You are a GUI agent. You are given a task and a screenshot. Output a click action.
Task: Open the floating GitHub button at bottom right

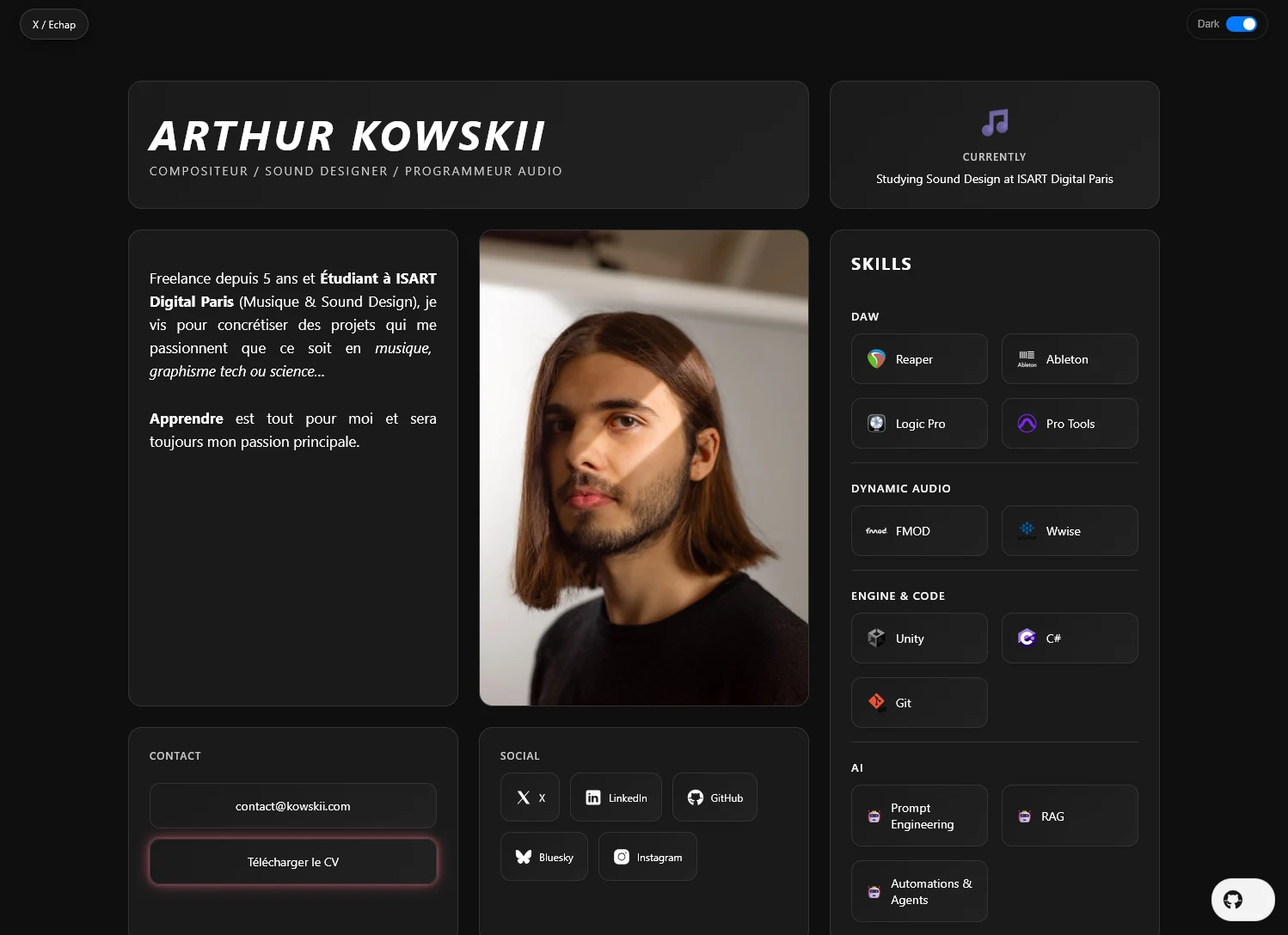click(x=1234, y=900)
